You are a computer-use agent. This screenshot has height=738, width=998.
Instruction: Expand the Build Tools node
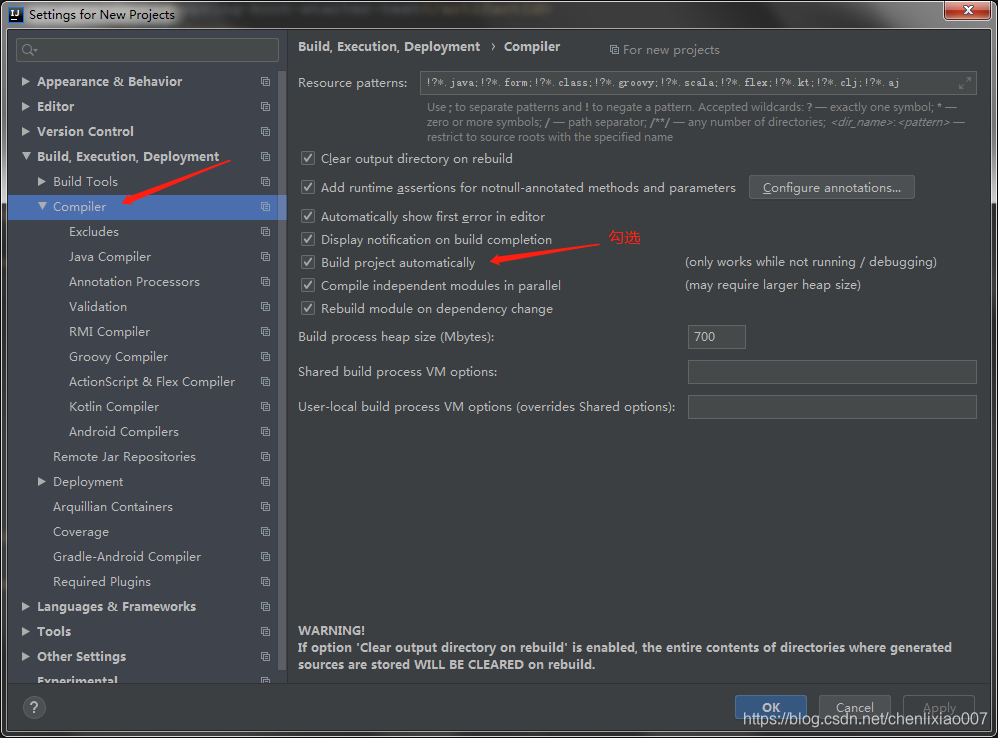tap(41, 181)
